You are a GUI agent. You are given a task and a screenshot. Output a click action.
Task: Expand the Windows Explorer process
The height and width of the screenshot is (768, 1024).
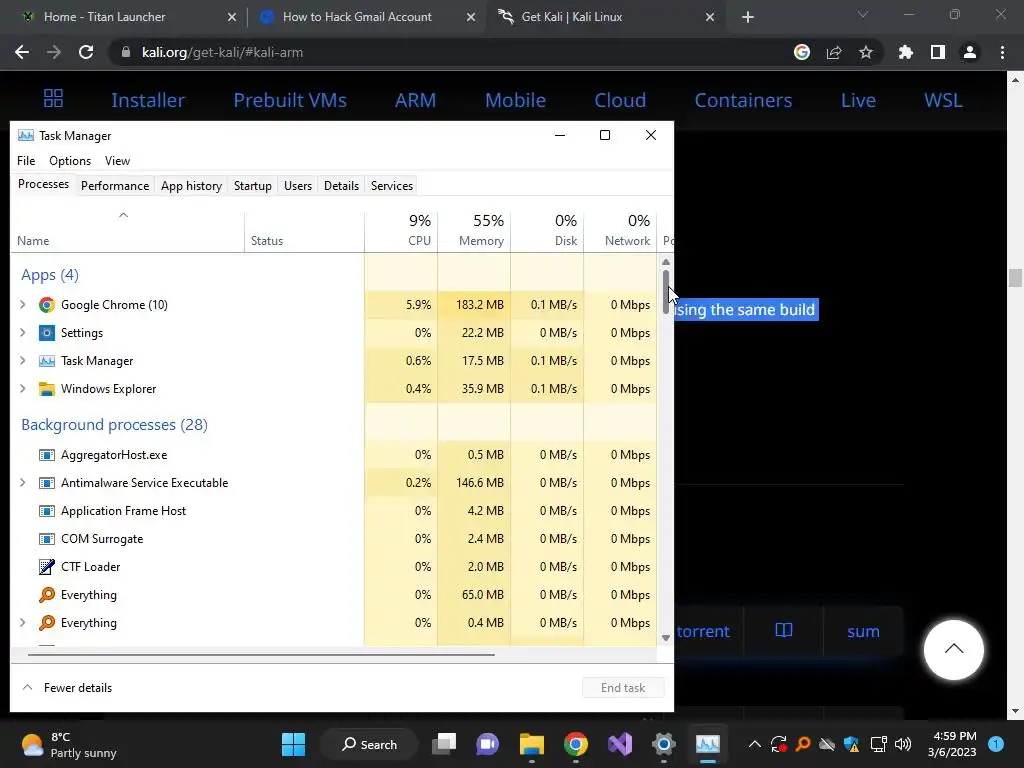(x=23, y=389)
